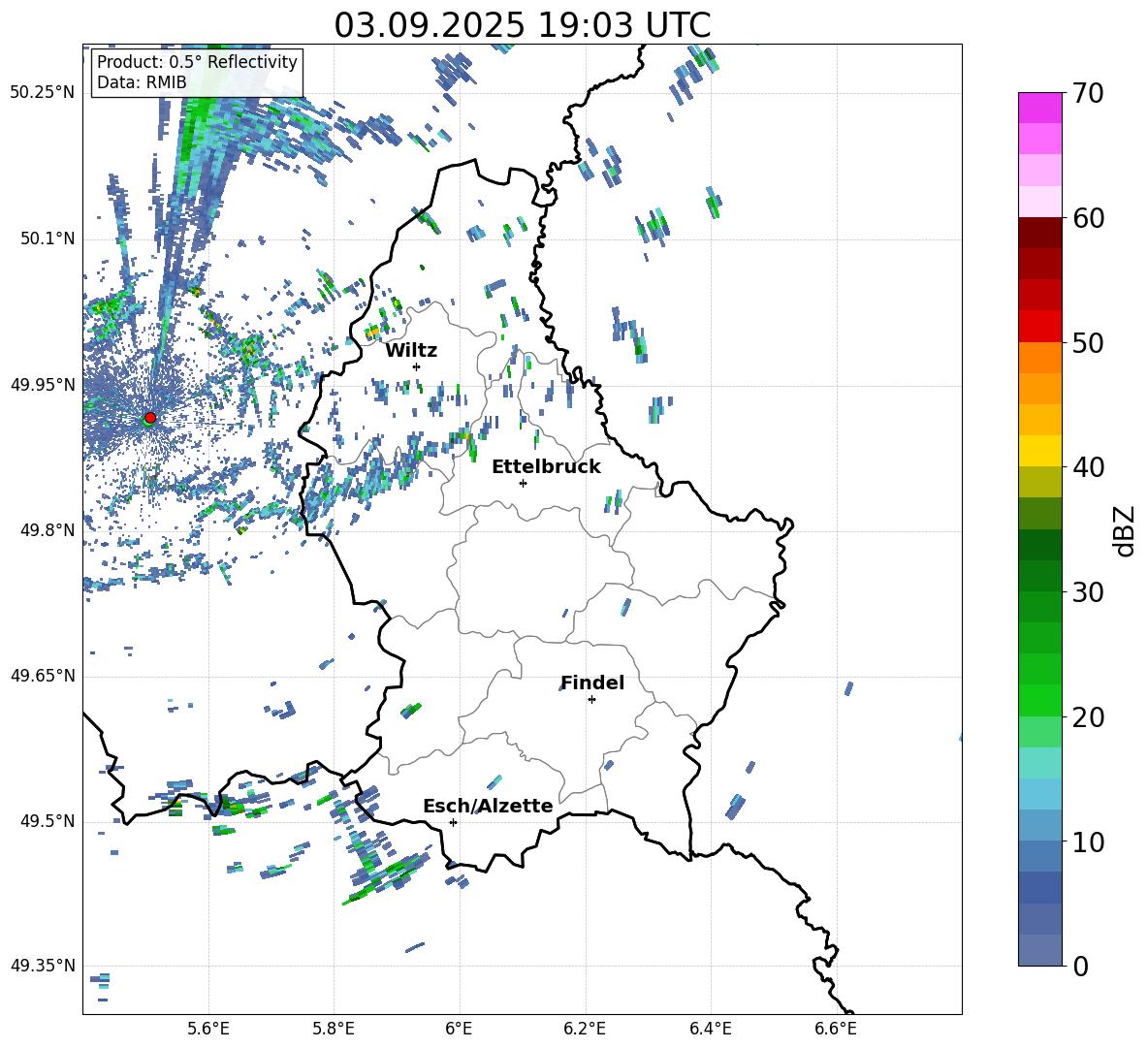Click the 50 tick on colorbar

[x=1088, y=342]
